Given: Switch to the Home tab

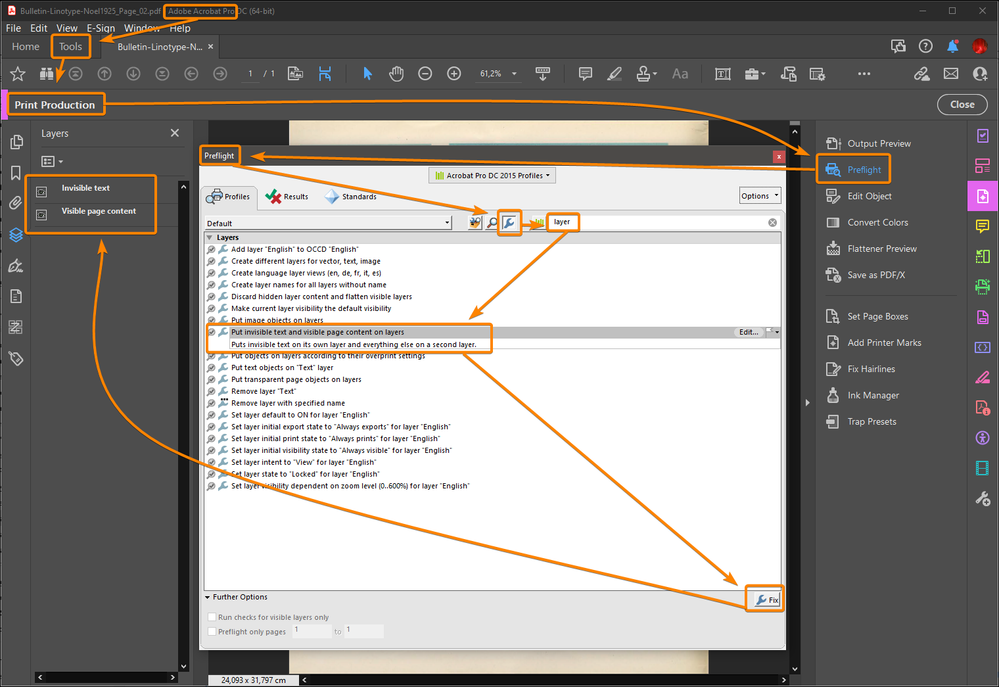Looking at the screenshot, I should [x=25, y=47].
